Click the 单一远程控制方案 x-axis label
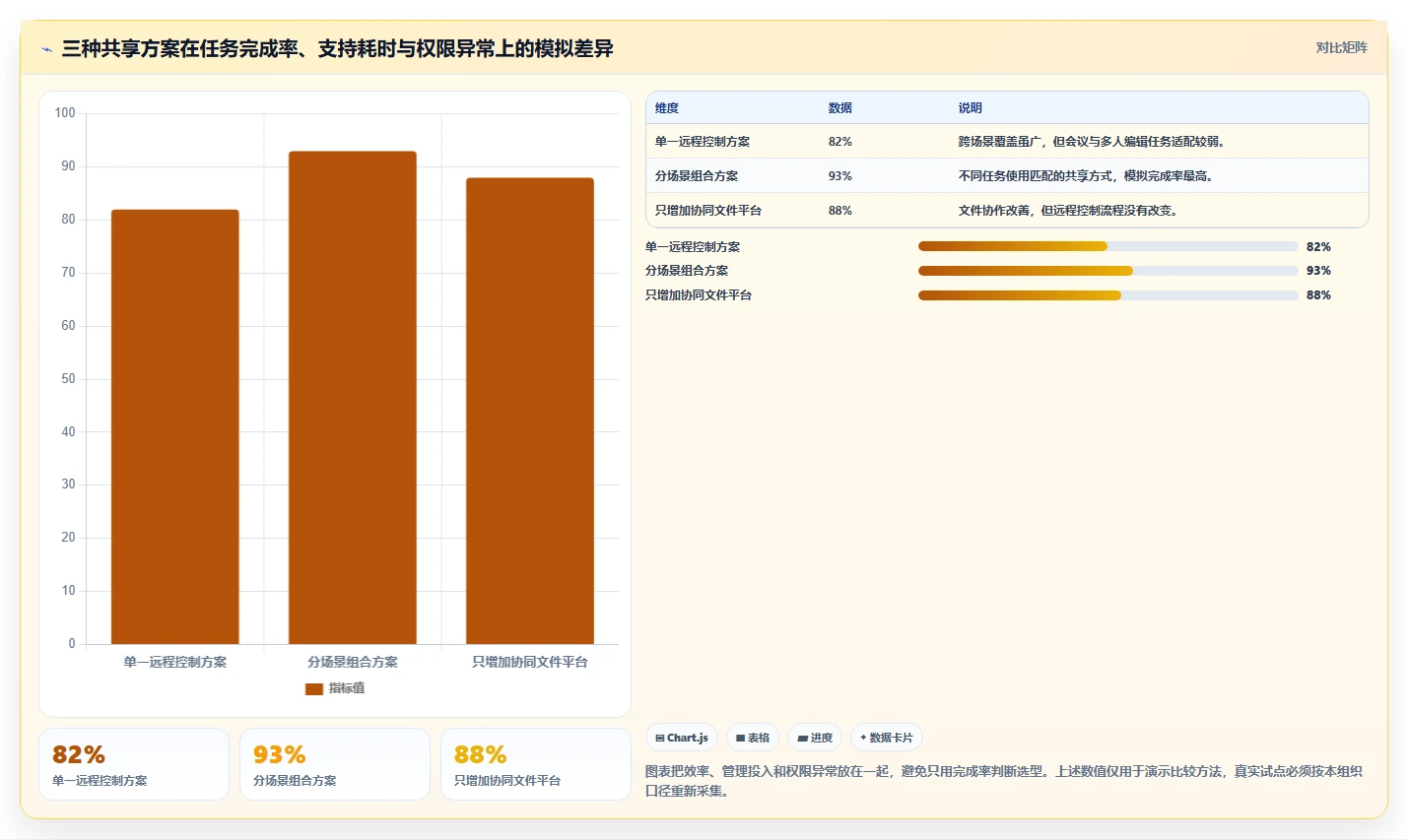Screen dimensions: 1408x840 point(175,662)
